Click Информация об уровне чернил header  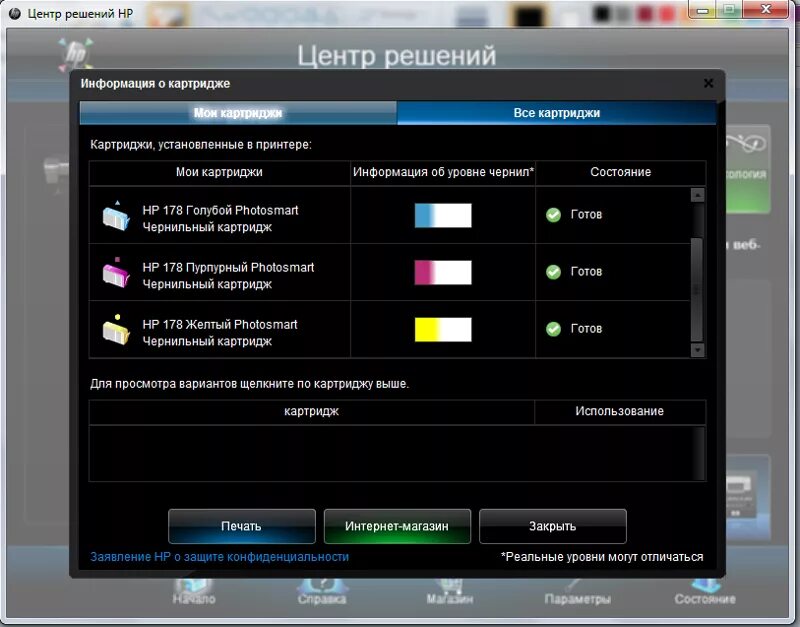(443, 172)
